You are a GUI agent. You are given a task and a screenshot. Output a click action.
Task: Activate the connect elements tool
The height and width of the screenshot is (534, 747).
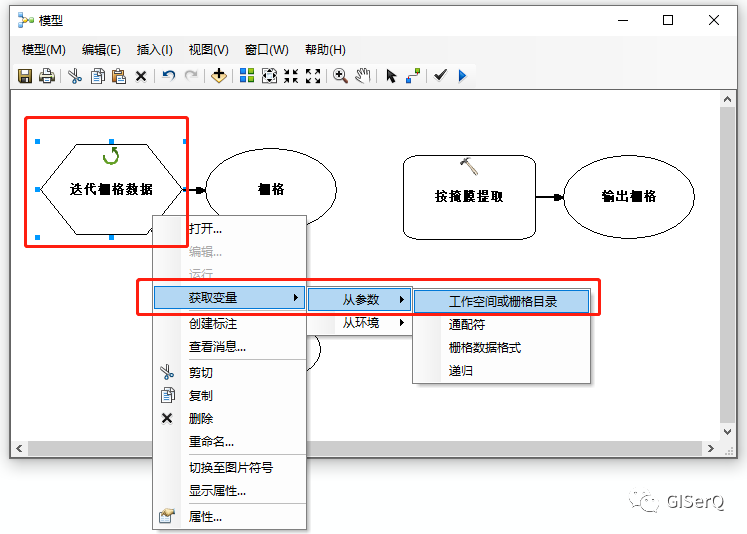(413, 76)
